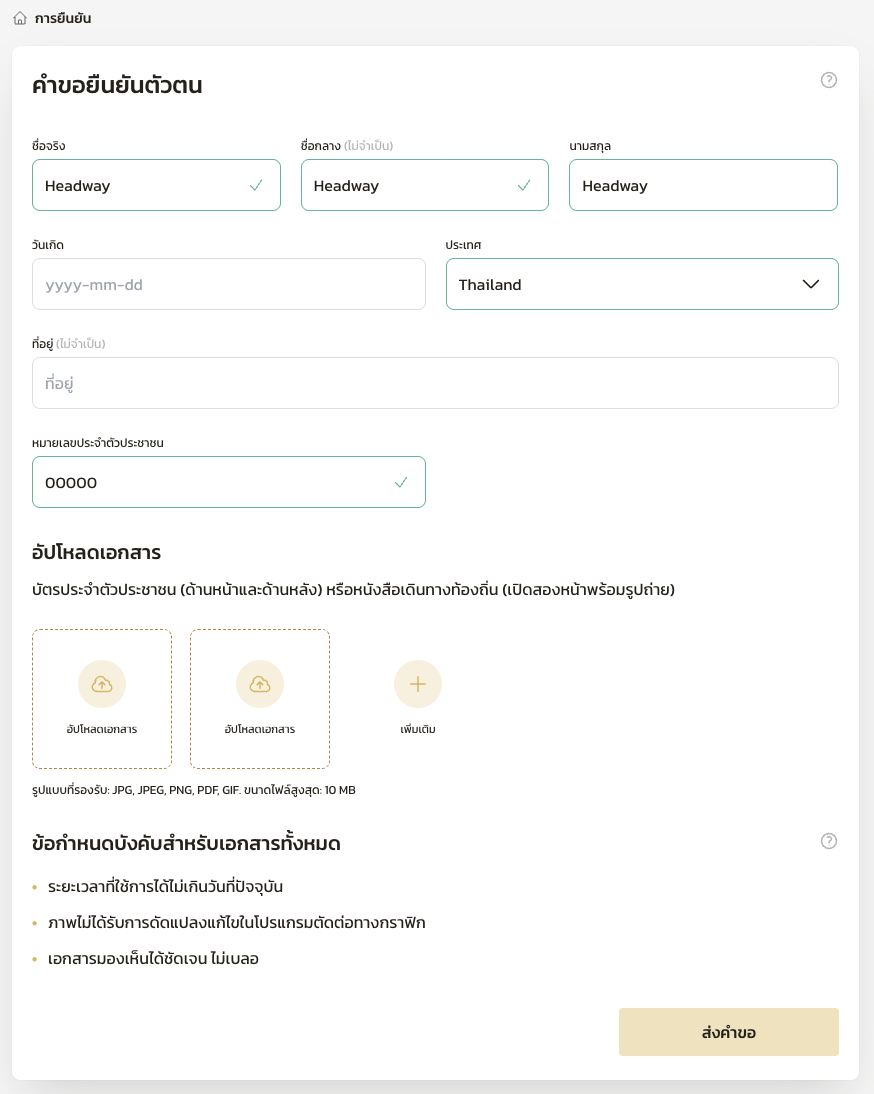The width and height of the screenshot is (874, 1094).
Task: Go to การยืนยัน breadcrumb item
Action: [x=62, y=18]
